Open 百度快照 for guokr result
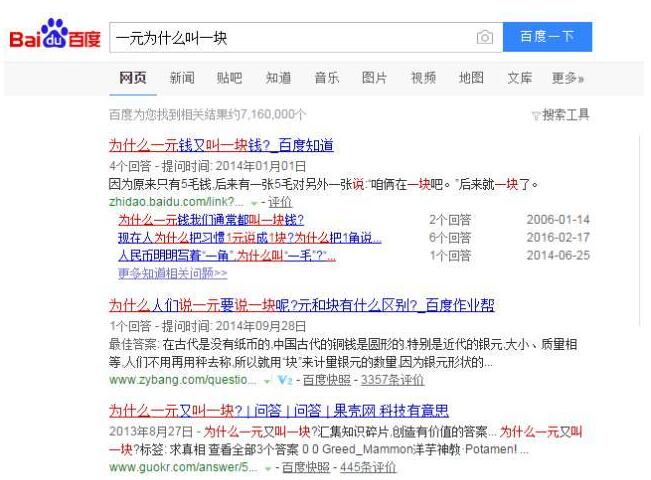The image size is (651, 480). tap(306, 468)
